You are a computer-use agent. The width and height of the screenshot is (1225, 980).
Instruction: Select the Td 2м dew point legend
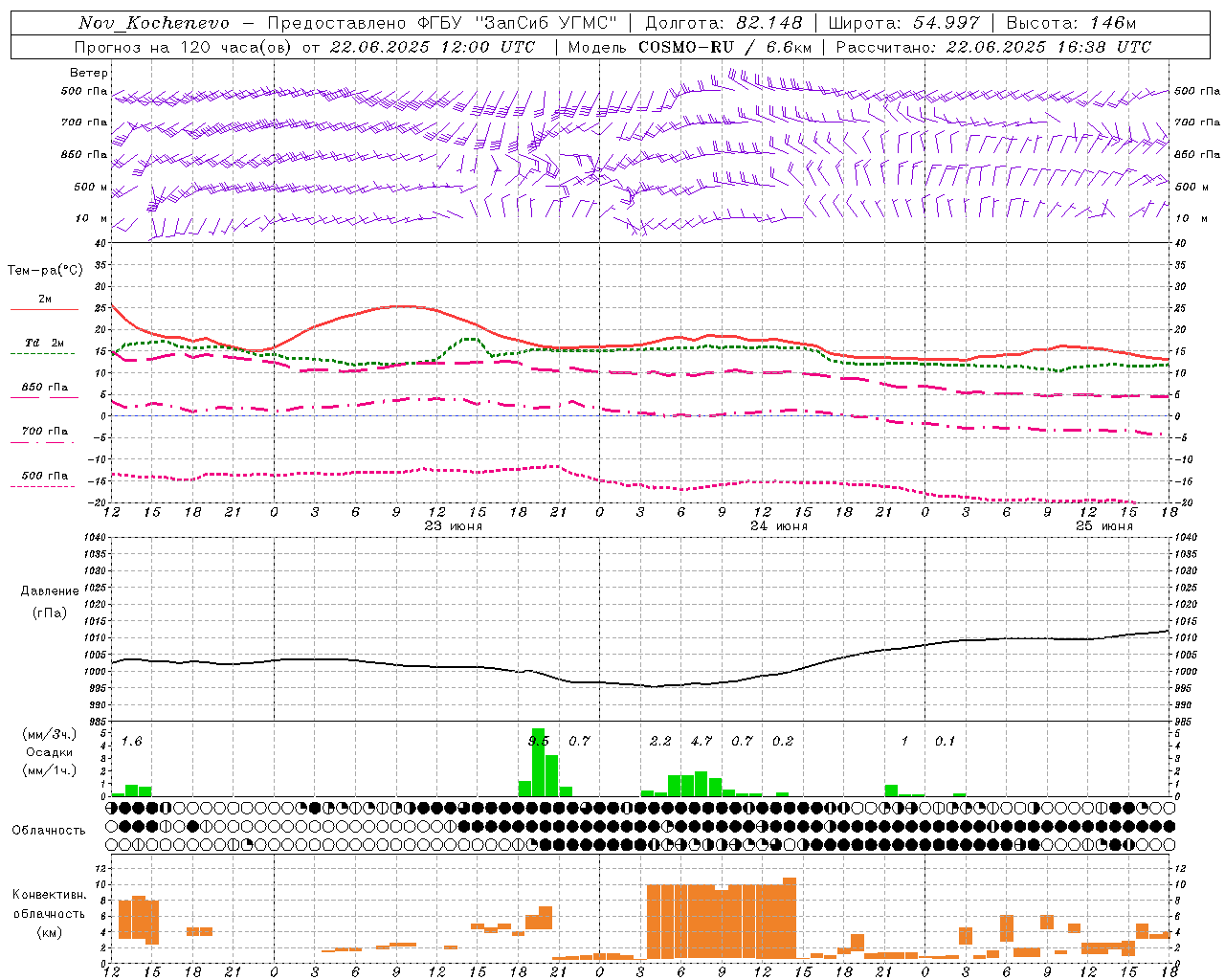[44, 343]
